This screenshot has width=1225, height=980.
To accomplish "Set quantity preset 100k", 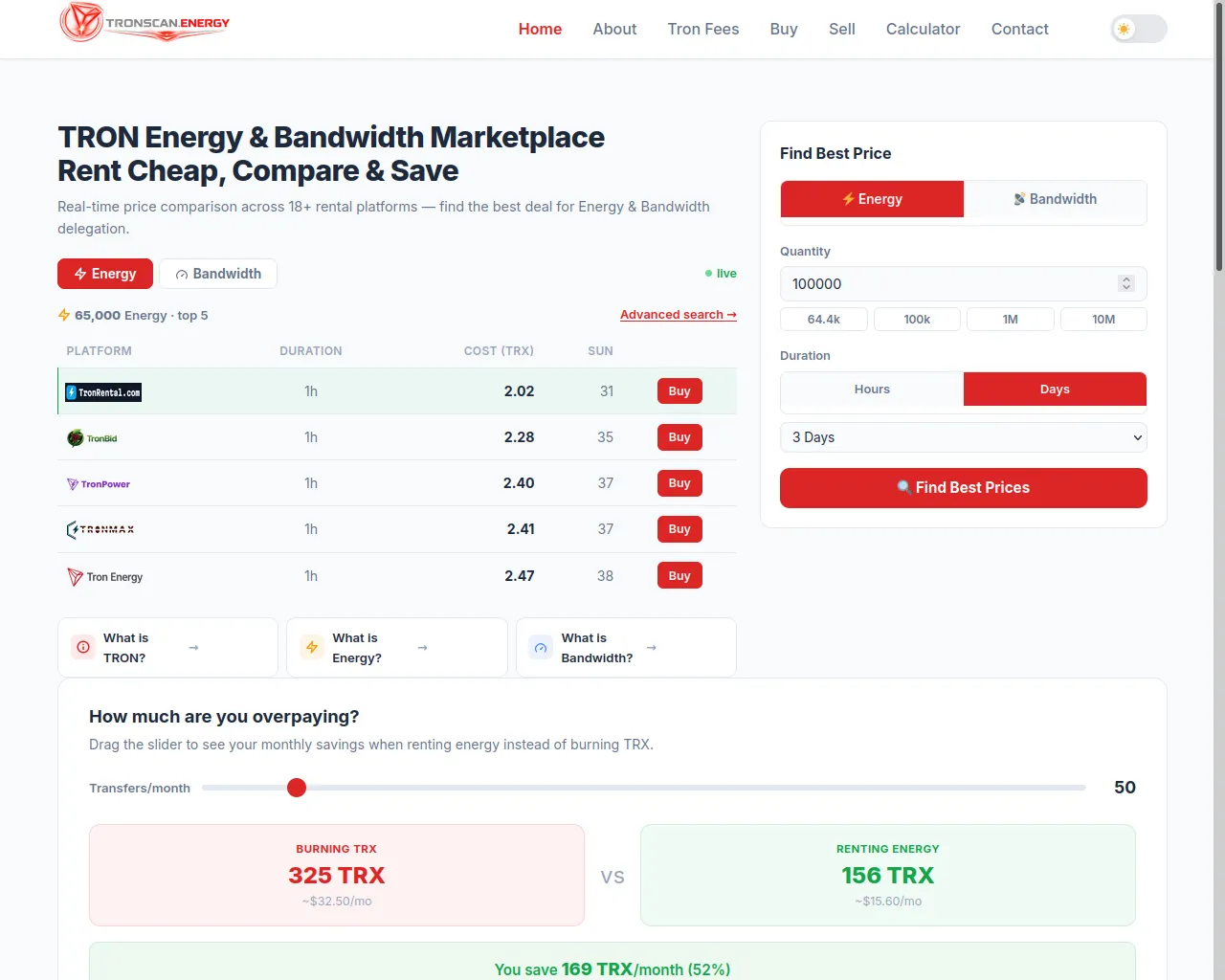I will tap(917, 320).
